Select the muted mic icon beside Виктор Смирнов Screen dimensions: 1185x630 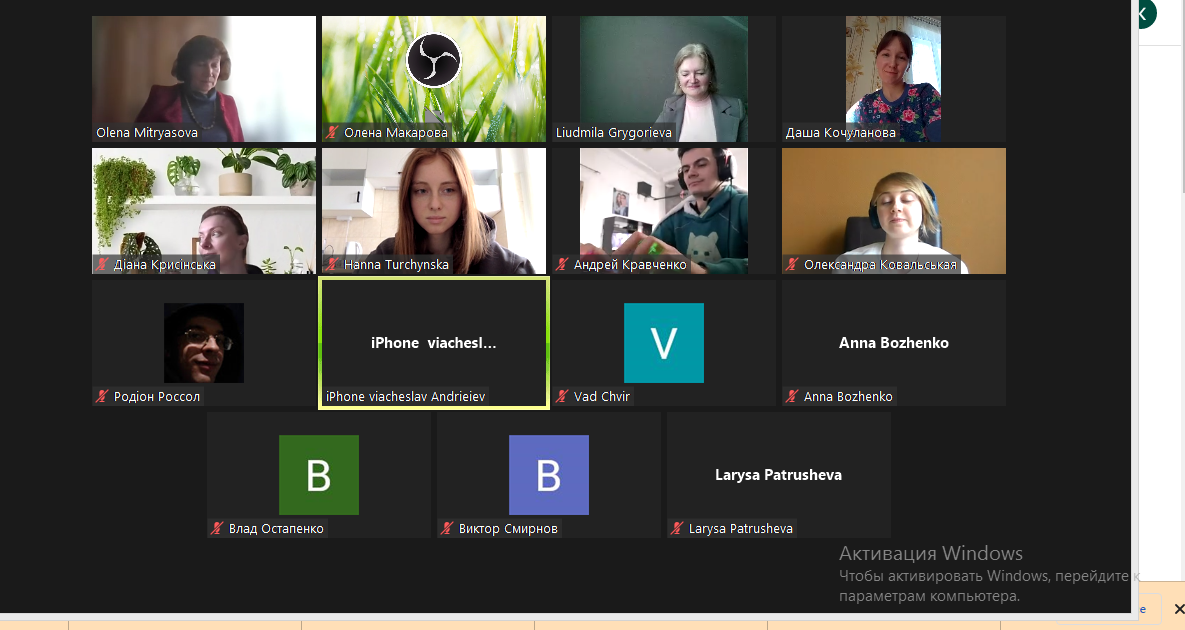click(x=447, y=529)
